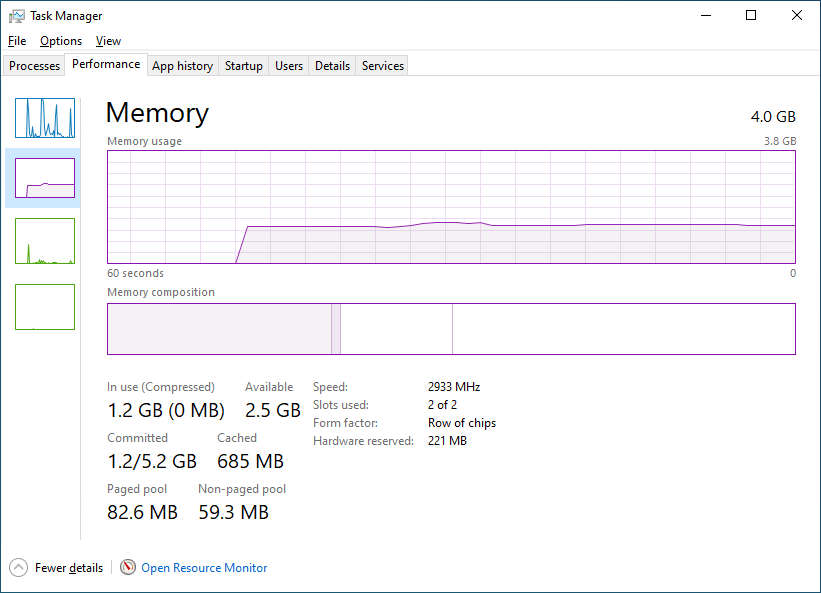Open the View menu

click(108, 41)
